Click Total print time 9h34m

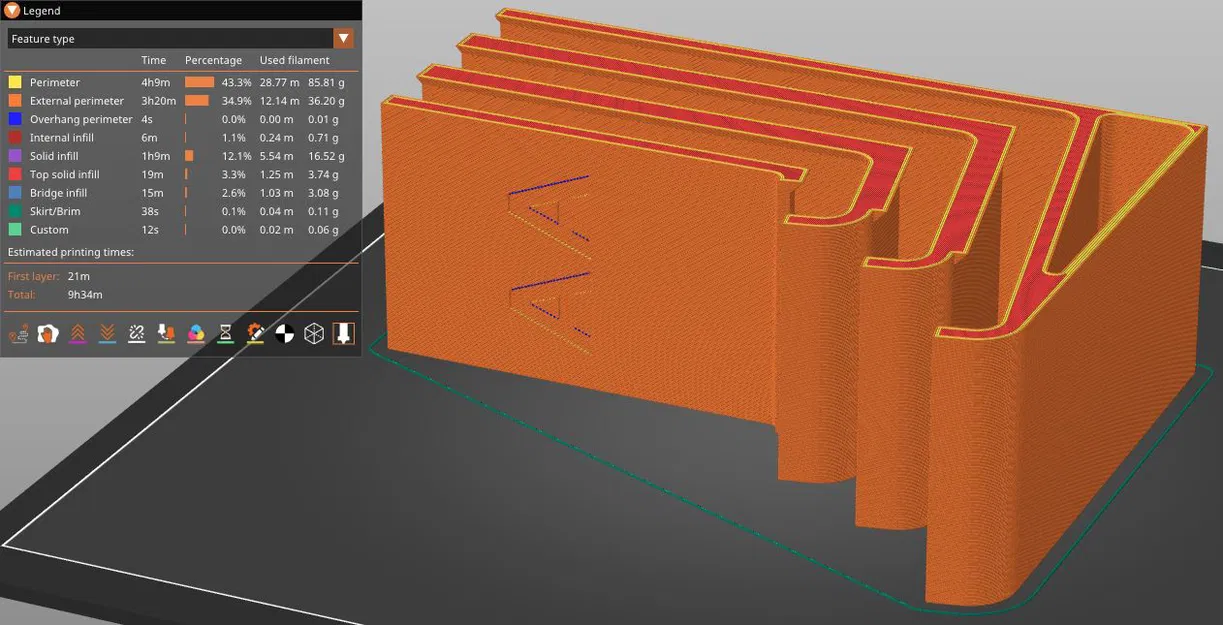85,295
